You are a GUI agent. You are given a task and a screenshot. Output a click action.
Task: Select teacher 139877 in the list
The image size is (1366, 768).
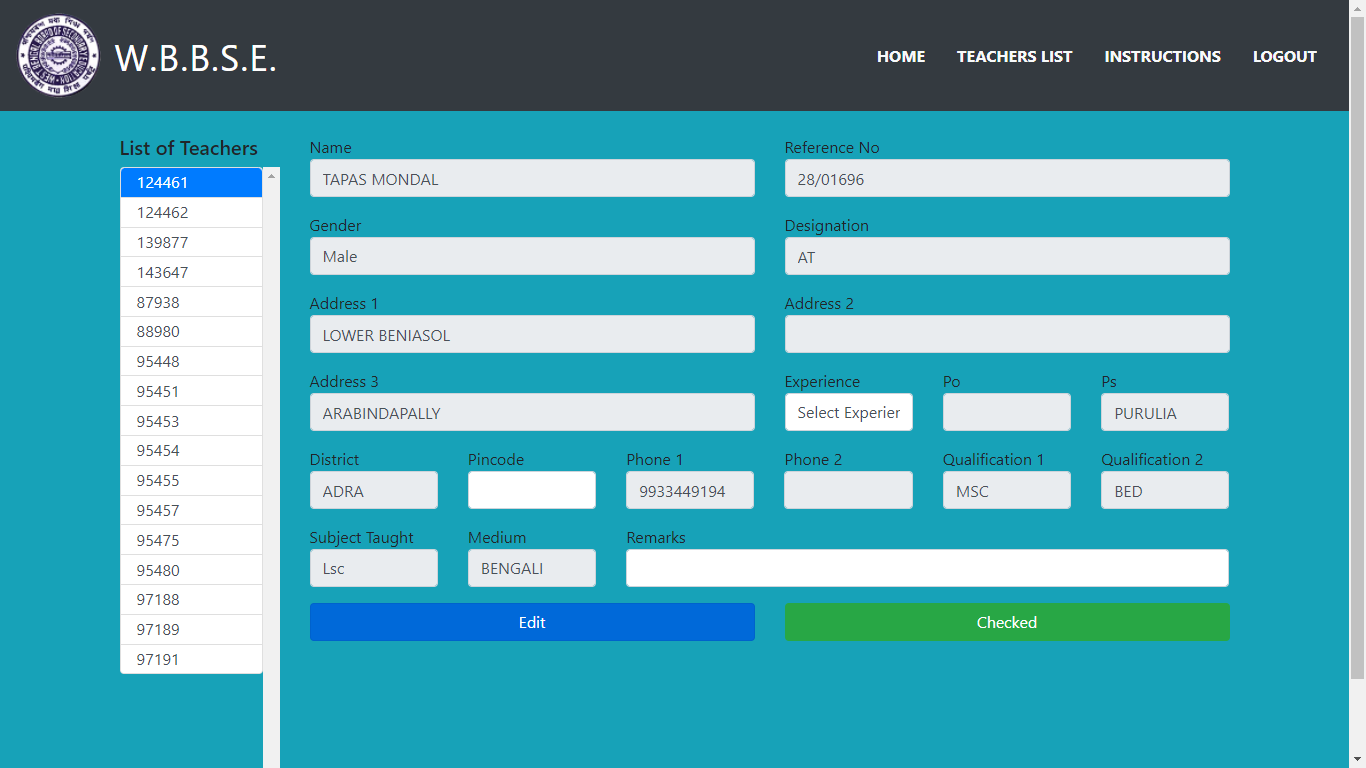(191, 243)
